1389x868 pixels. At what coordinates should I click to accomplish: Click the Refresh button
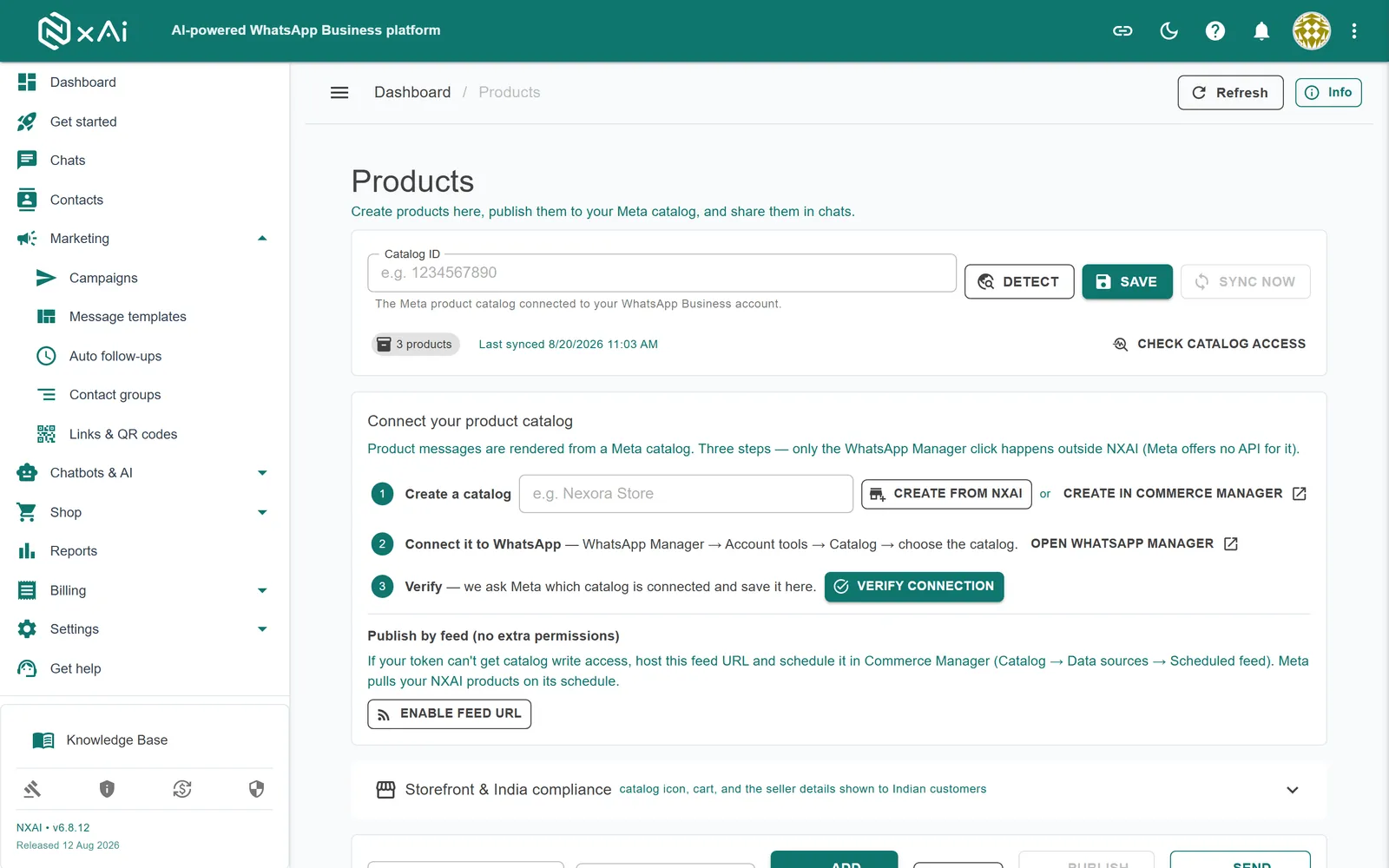(x=1230, y=93)
